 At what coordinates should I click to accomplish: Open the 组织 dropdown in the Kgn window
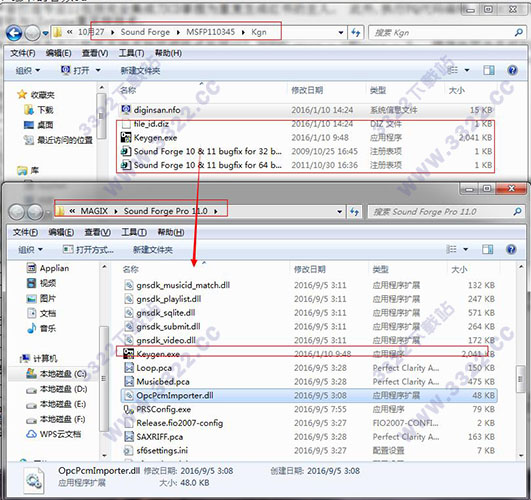(28, 70)
